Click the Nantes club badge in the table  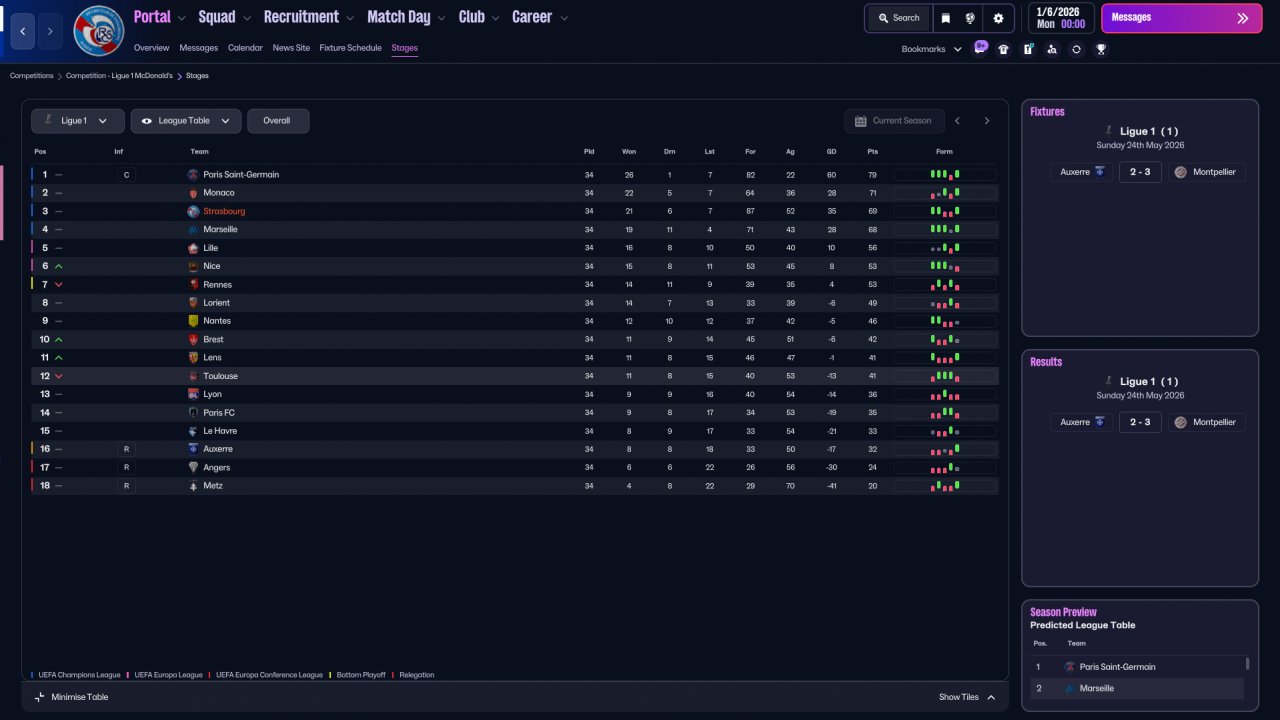point(193,321)
